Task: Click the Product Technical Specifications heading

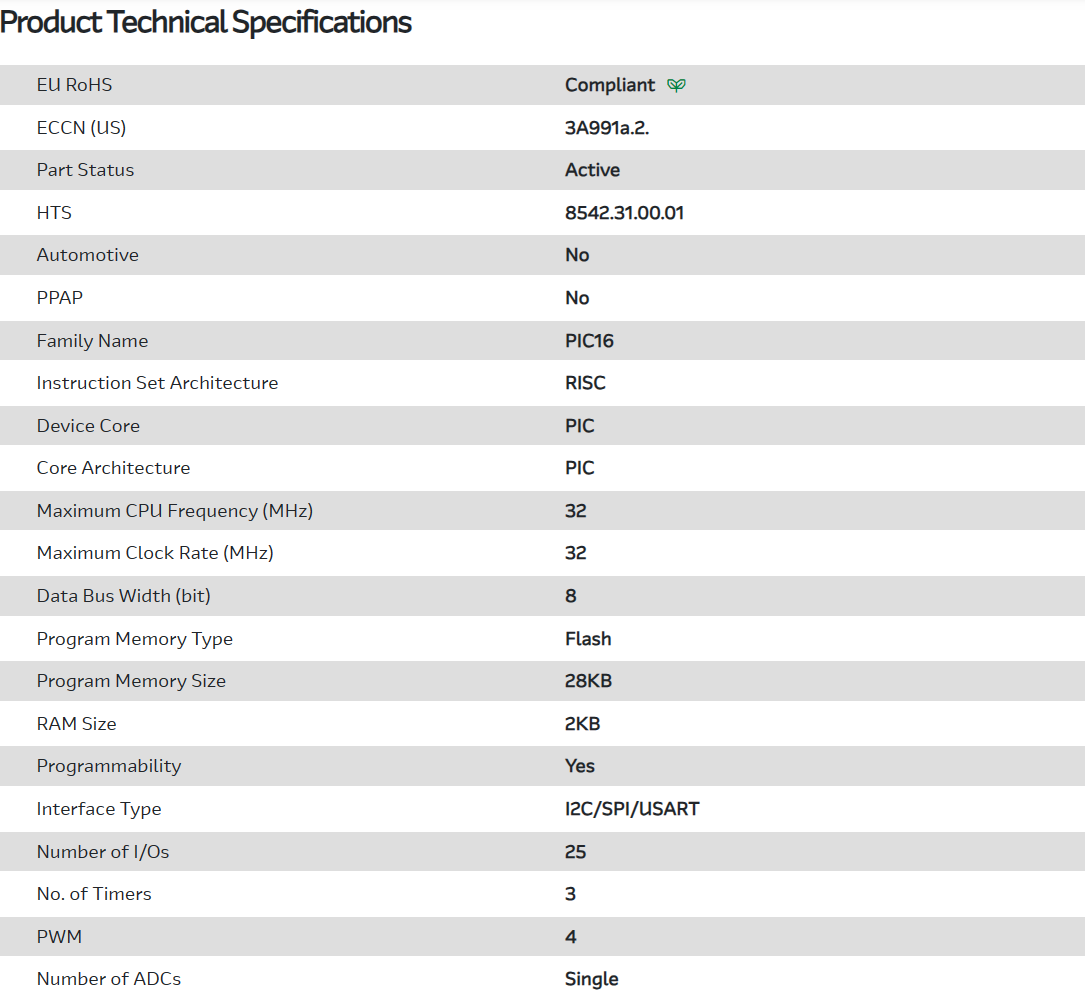Action: coord(206,23)
